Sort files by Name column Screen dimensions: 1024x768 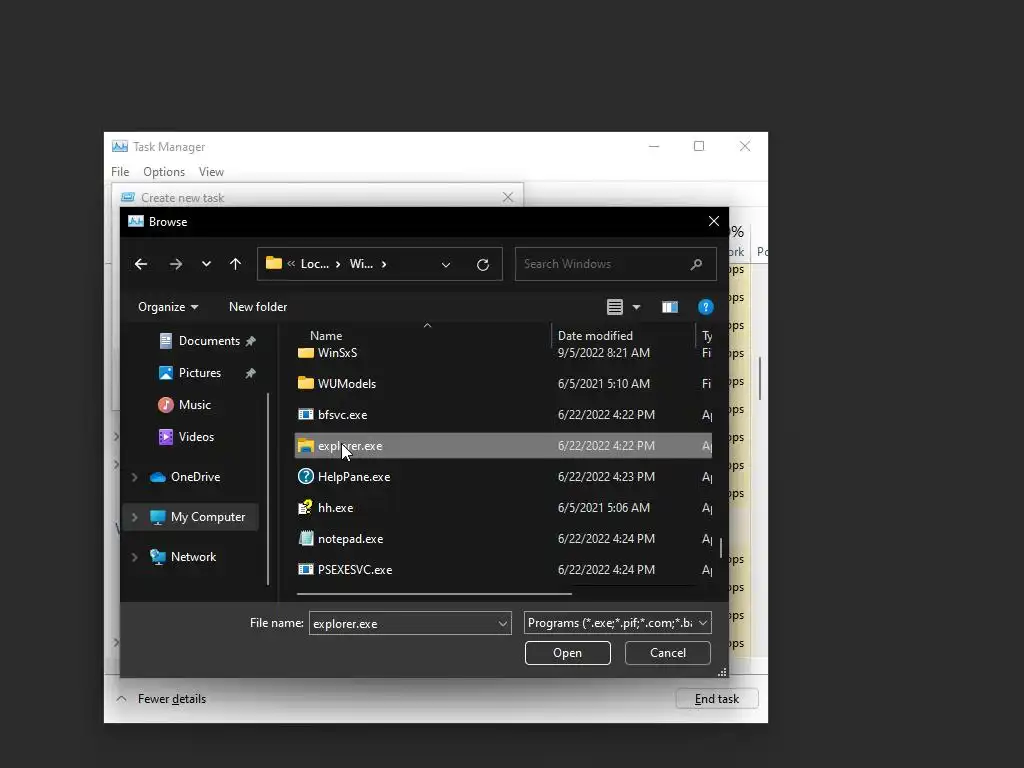tap(326, 336)
